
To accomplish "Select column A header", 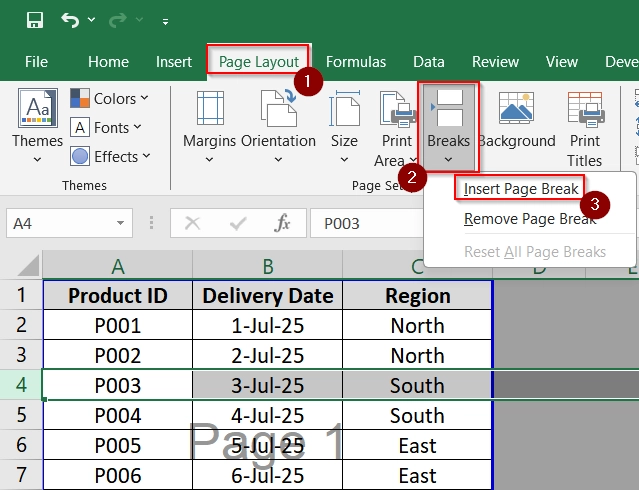I will click(117, 267).
